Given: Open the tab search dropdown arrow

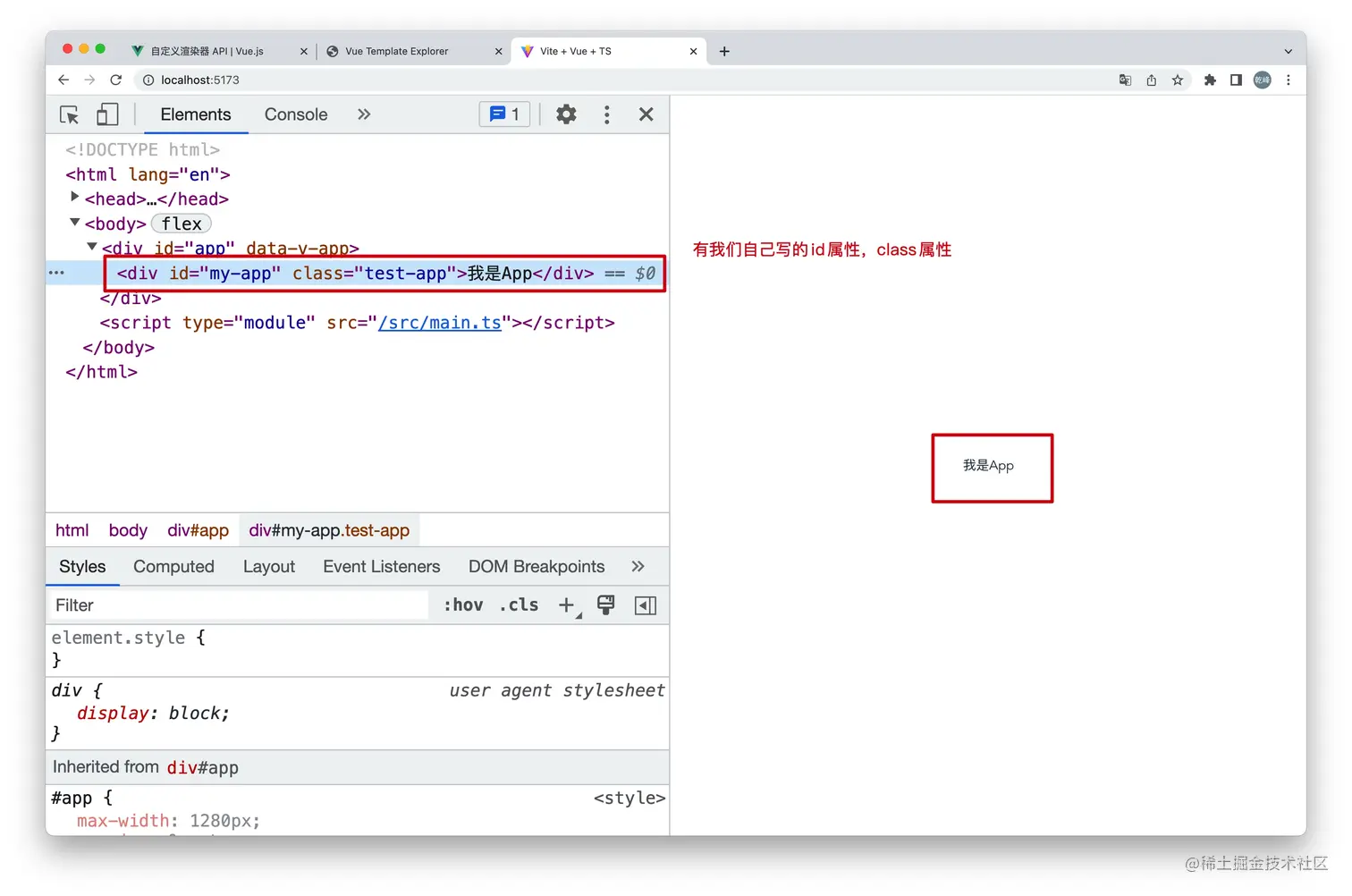Looking at the screenshot, I should point(1289,51).
